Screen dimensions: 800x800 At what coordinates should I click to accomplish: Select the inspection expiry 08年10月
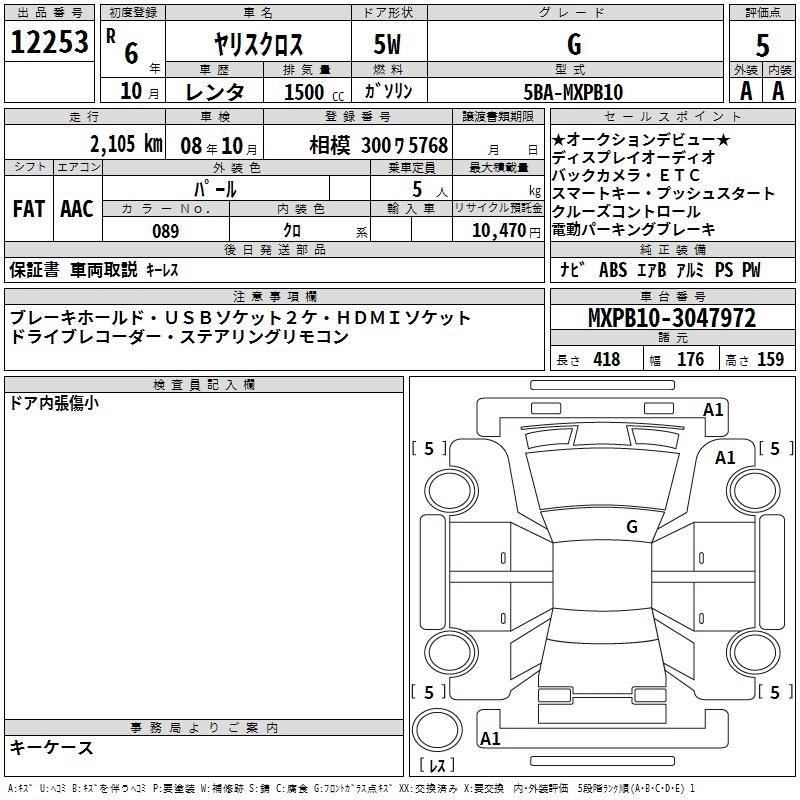click(x=219, y=146)
